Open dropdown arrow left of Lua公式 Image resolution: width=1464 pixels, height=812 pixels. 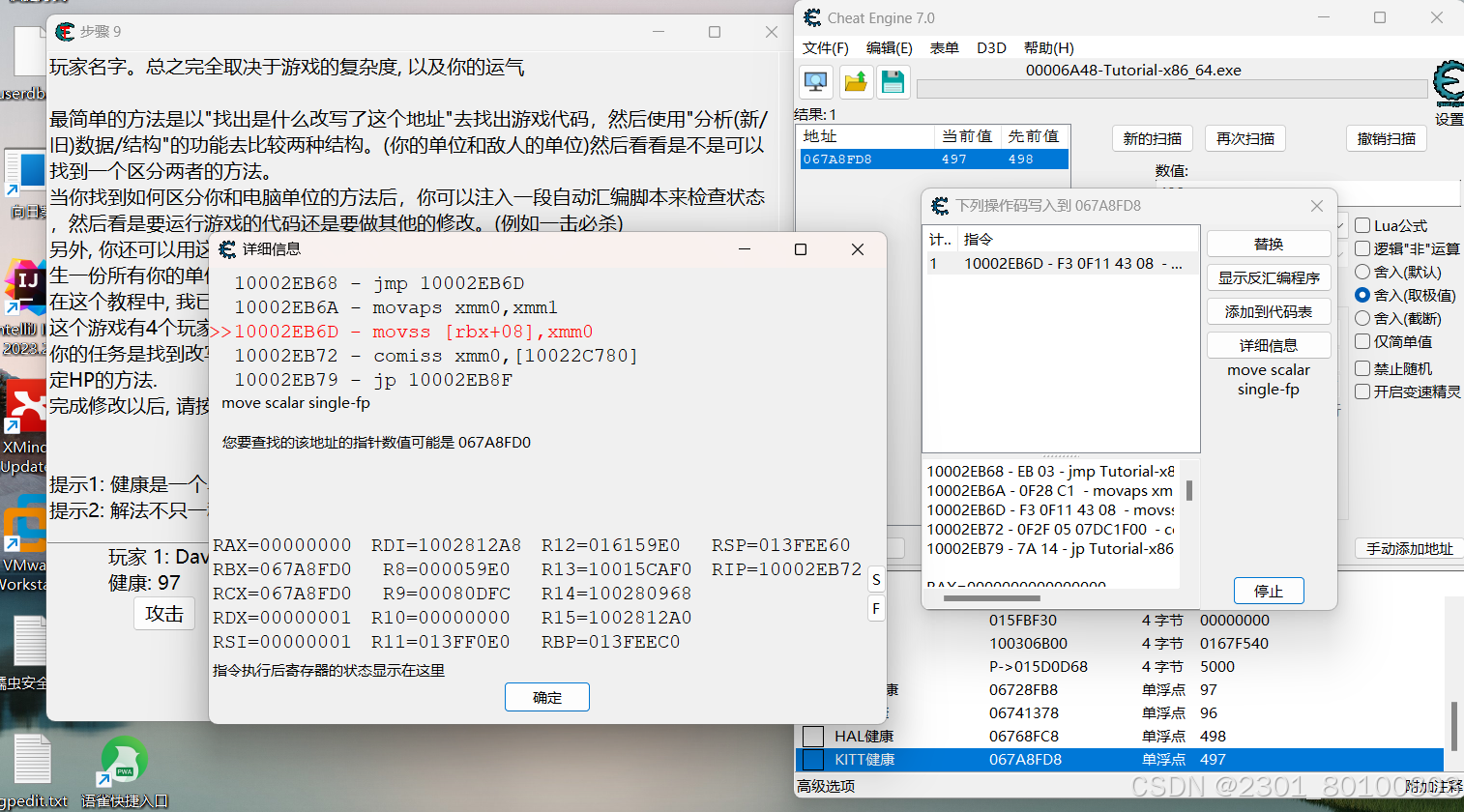pos(1341,225)
